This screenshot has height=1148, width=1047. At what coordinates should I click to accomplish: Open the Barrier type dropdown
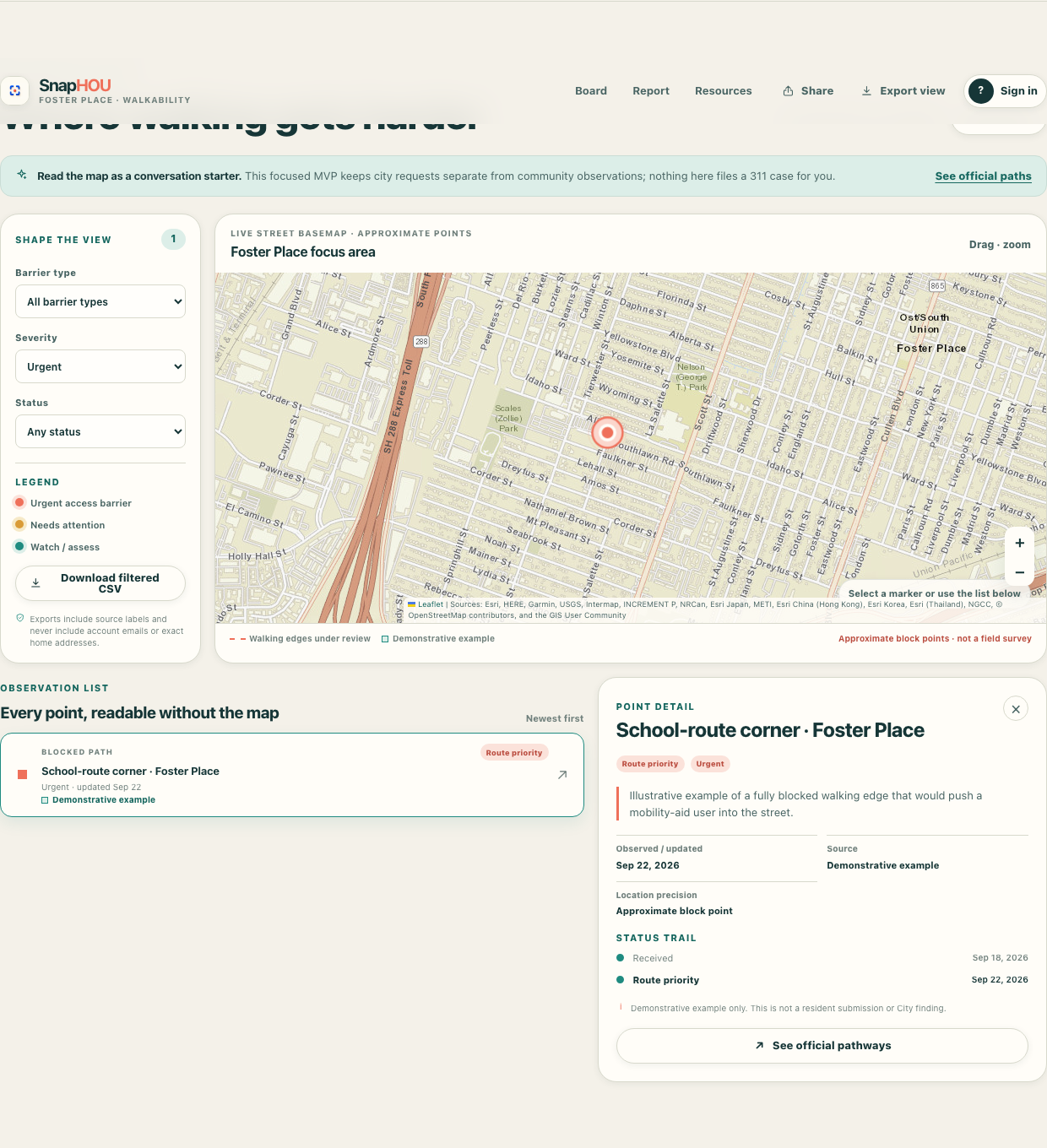click(x=100, y=301)
